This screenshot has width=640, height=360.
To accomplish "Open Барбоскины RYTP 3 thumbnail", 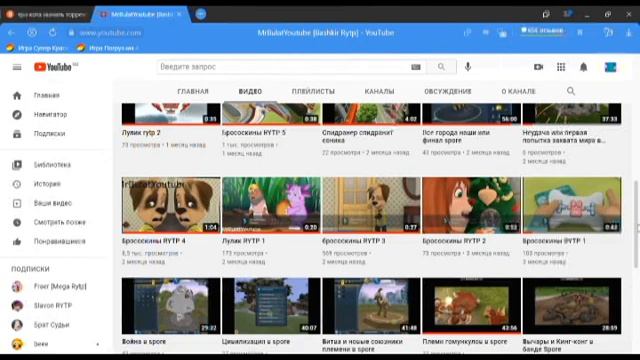I will pos(371,205).
